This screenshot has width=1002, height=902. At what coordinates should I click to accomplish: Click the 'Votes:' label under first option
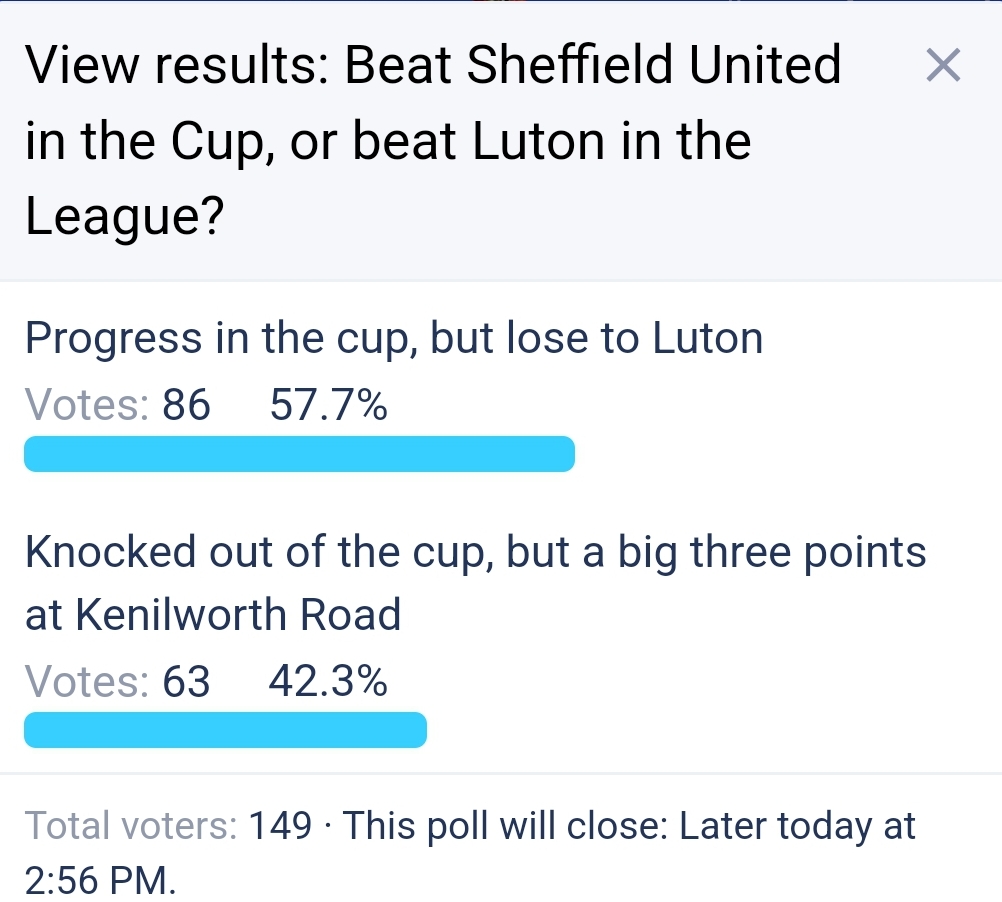pyautogui.click(x=88, y=405)
